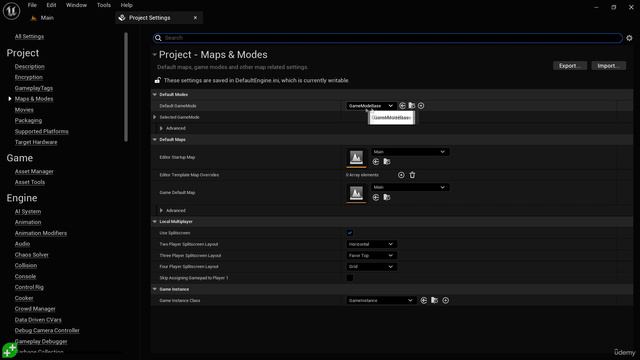Image resolution: width=640 pixels, height=360 pixels.
Task: Open the Default GameMode dropdown
Action: coord(371,106)
